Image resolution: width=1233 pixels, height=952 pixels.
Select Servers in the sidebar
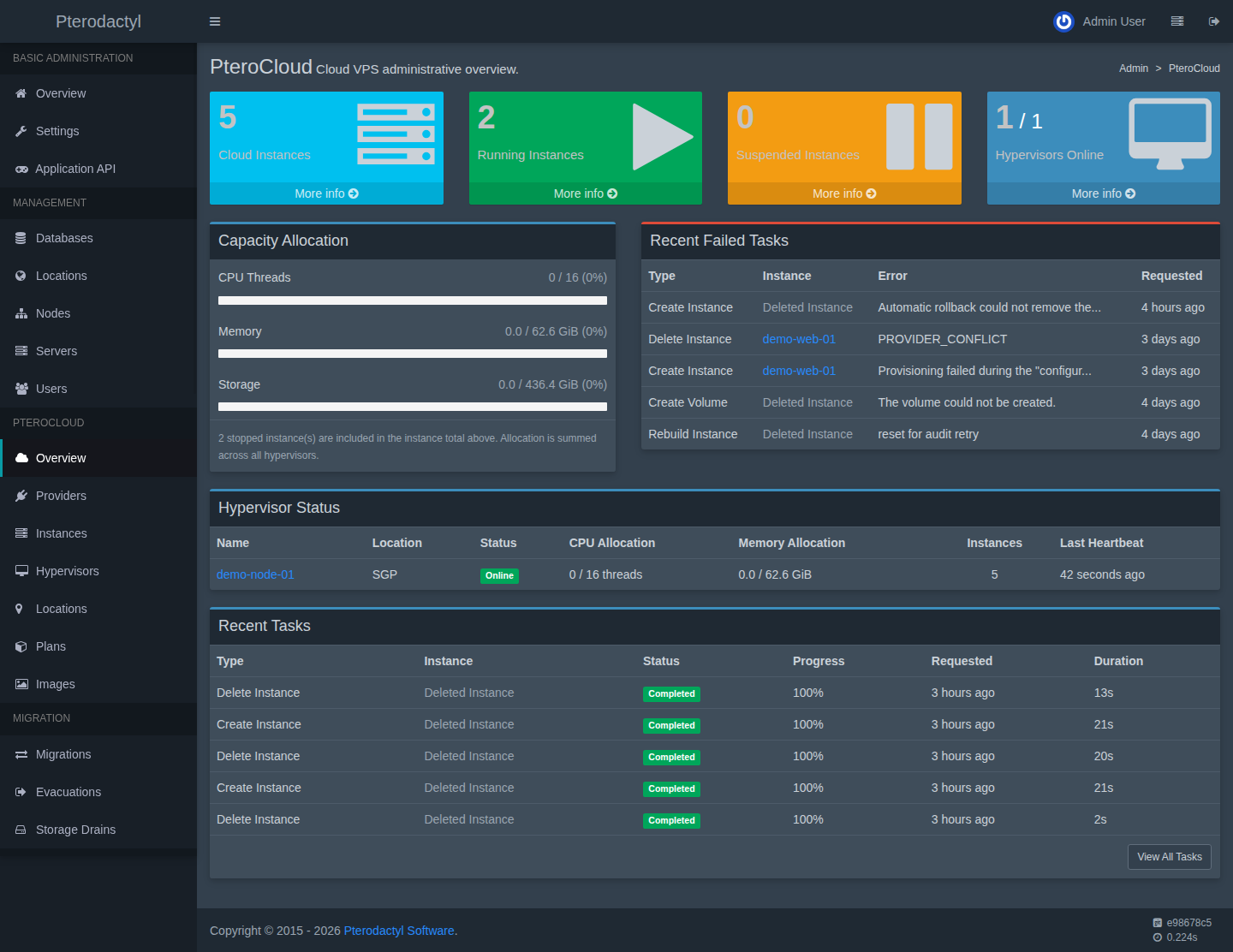[x=98, y=351]
